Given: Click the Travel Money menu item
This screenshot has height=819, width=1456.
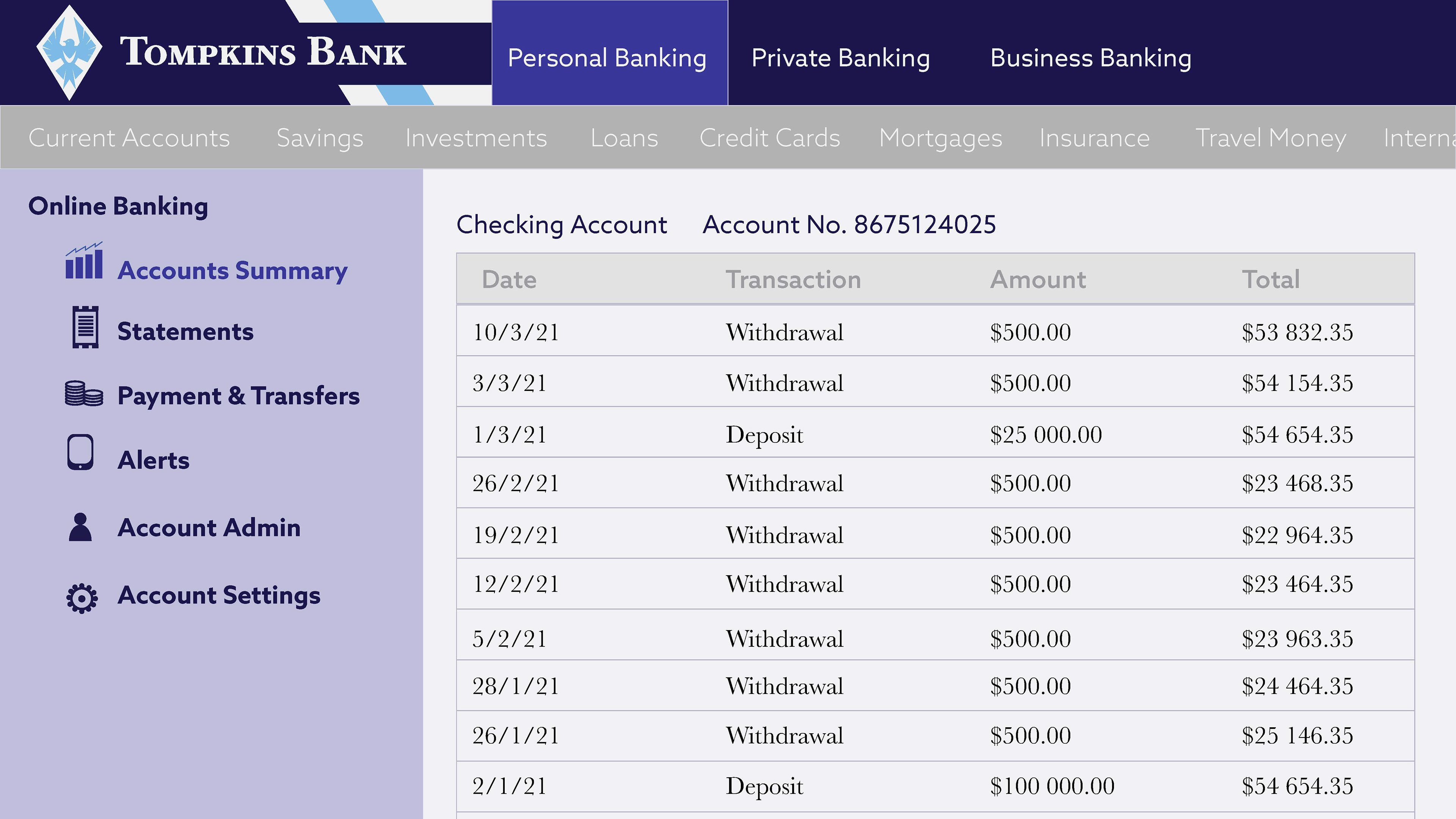Looking at the screenshot, I should point(1271,138).
